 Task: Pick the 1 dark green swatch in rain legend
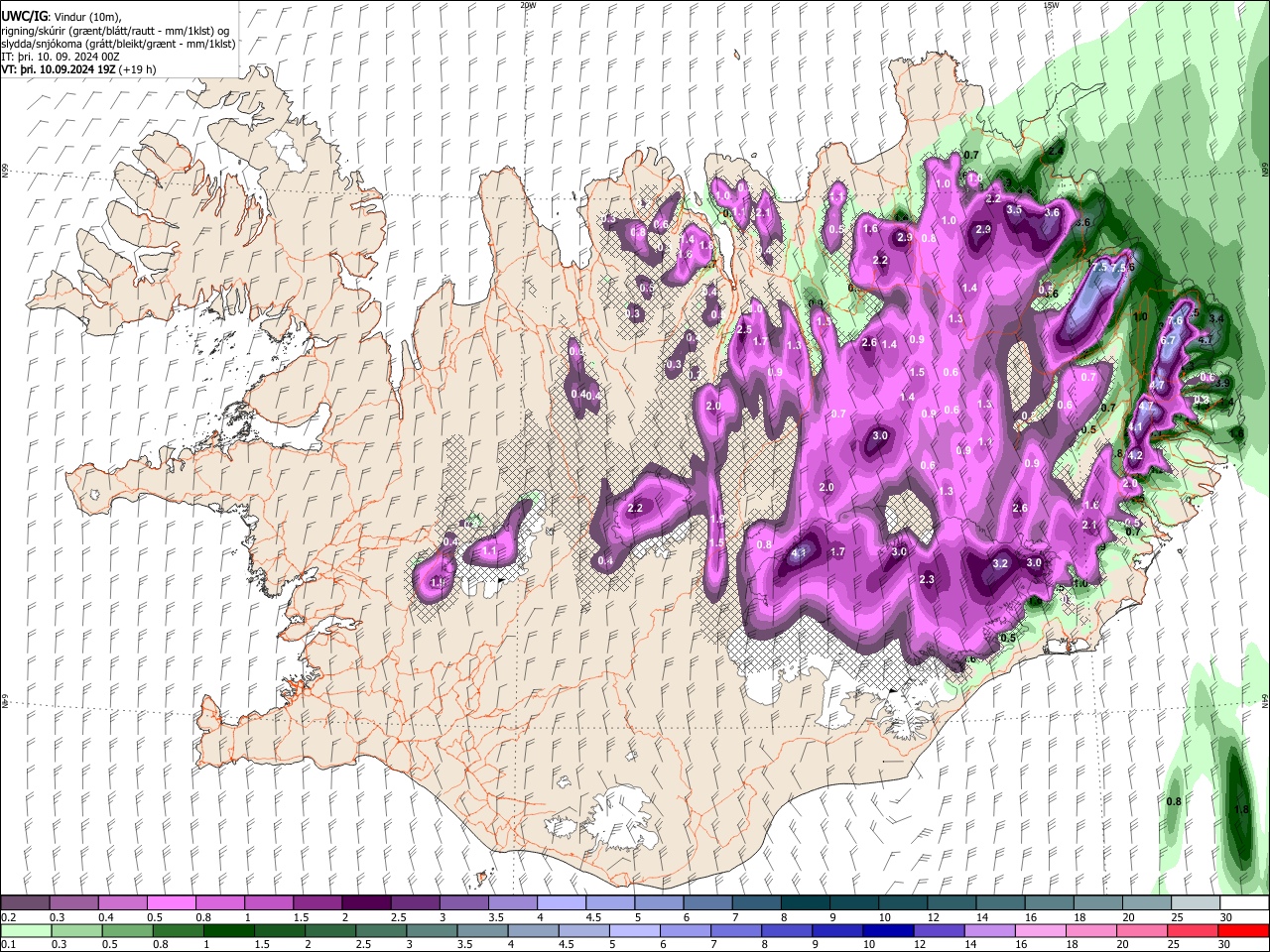click(229, 930)
